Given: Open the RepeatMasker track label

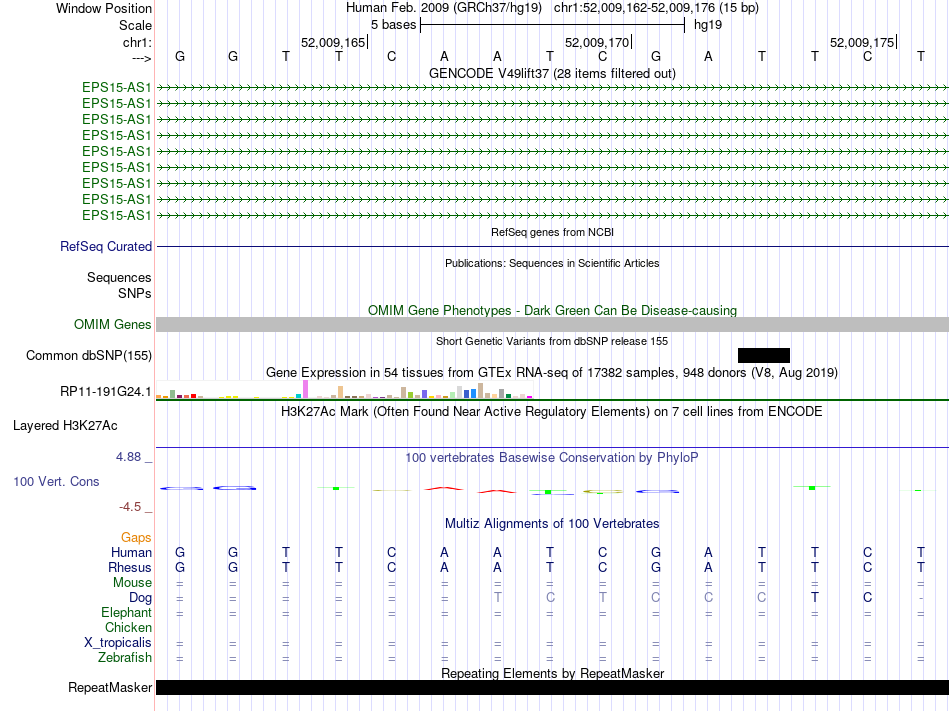Looking at the screenshot, I should 110,687.
